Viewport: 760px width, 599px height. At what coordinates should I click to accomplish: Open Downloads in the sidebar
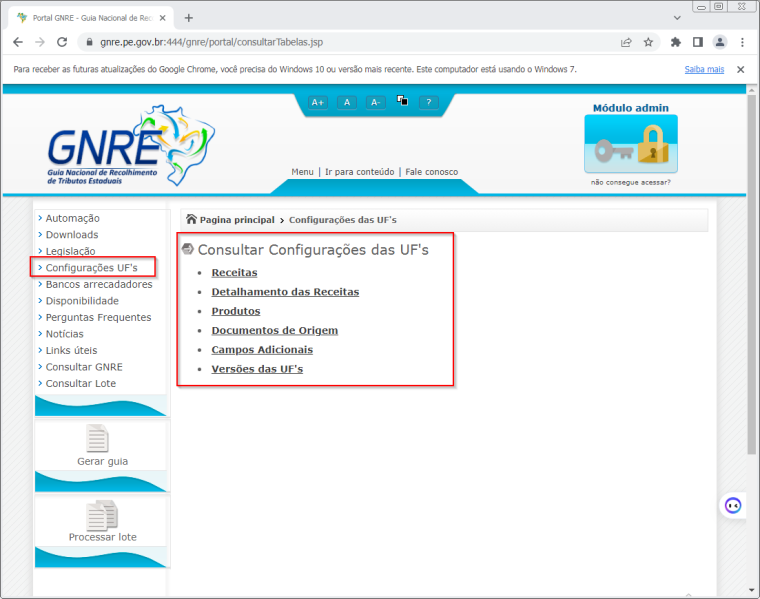(72, 235)
